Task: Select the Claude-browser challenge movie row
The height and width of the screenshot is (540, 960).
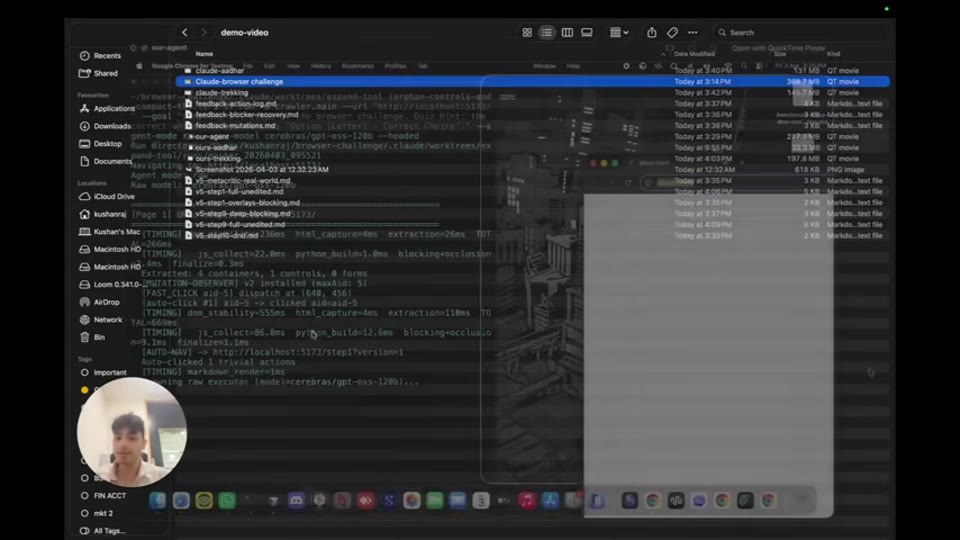Action: point(533,81)
